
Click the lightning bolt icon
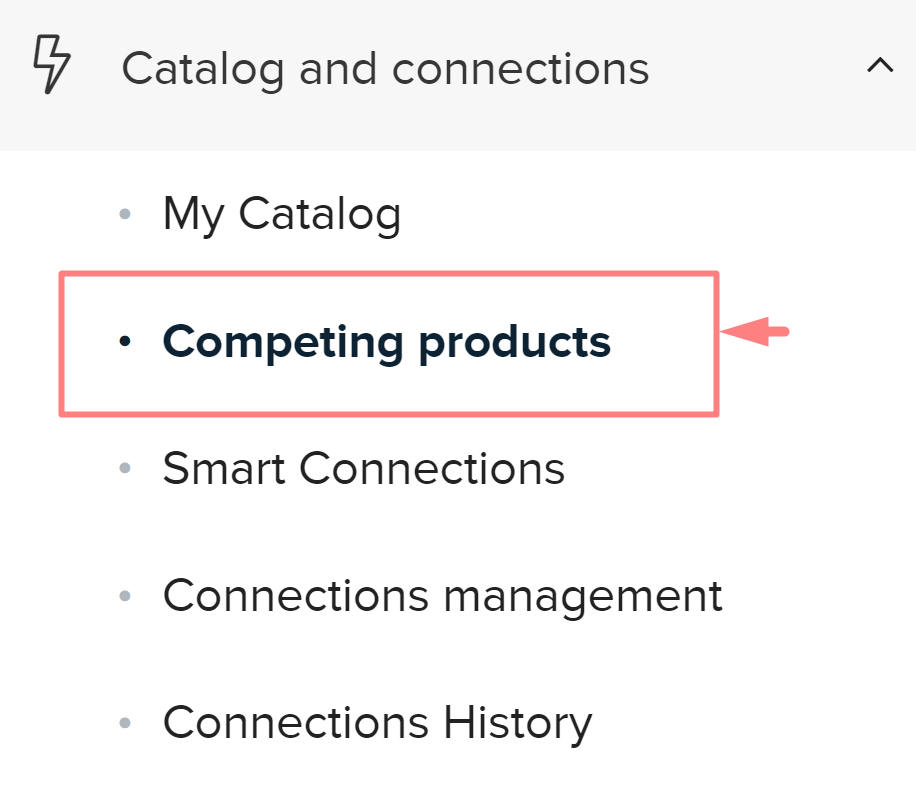click(52, 65)
